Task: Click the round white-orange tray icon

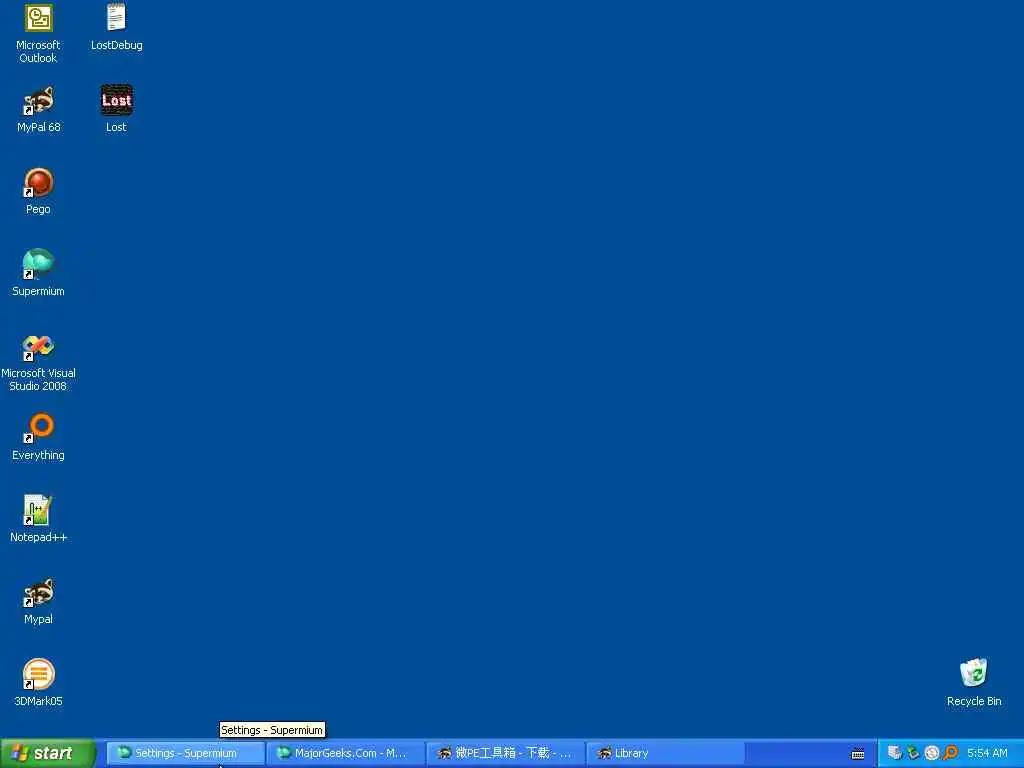Action: tap(932, 753)
